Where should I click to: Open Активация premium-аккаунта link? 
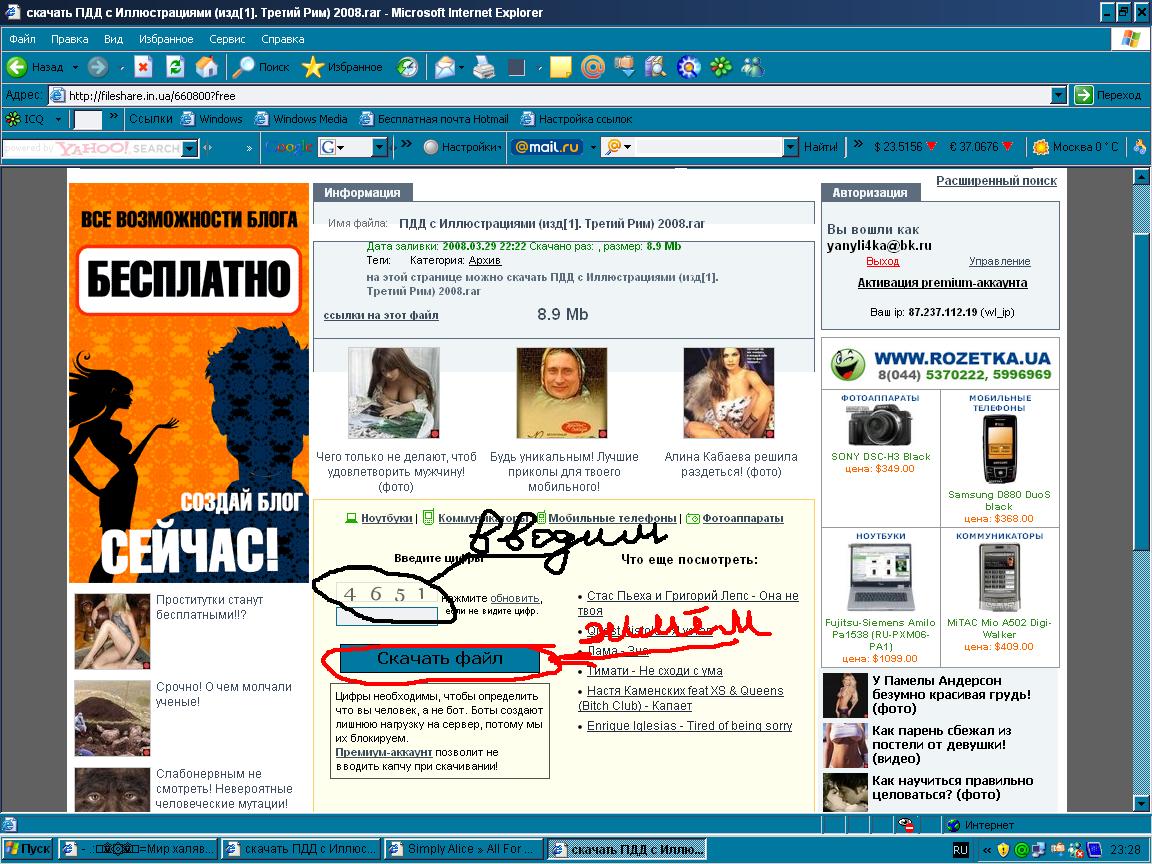click(942, 283)
